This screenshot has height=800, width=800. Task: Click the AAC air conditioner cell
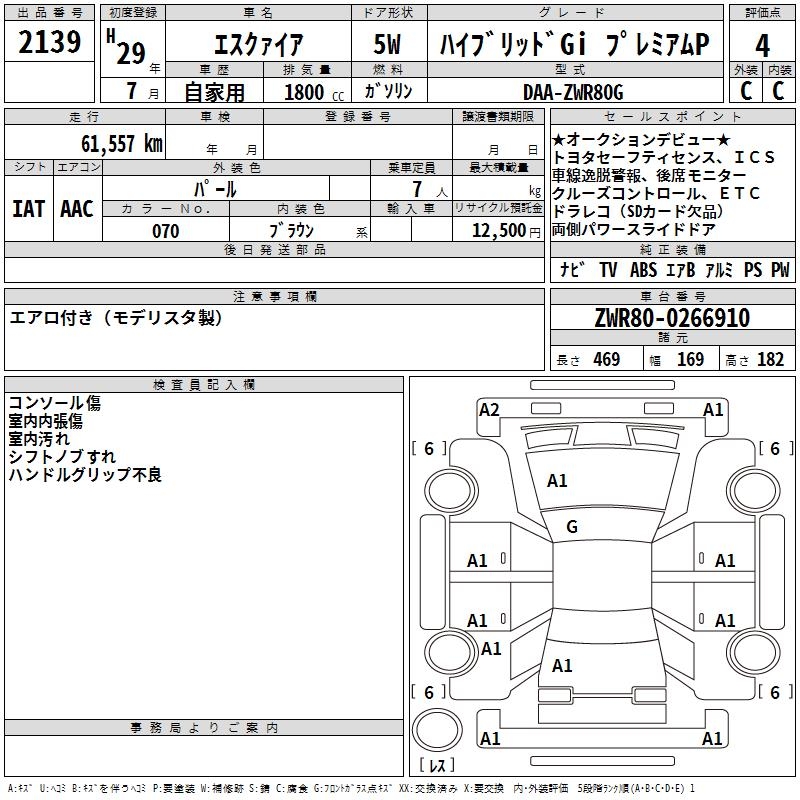77,209
